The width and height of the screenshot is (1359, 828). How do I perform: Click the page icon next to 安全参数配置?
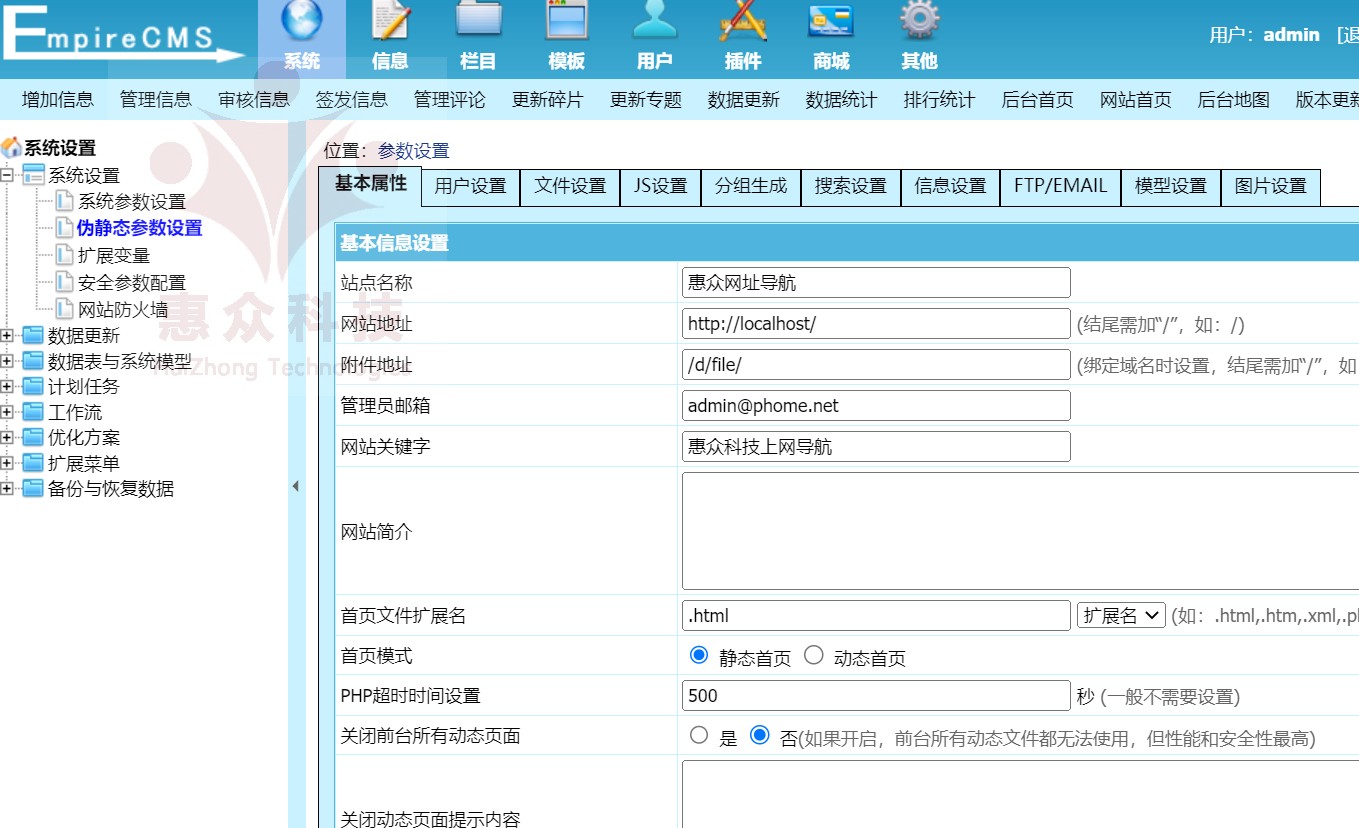click(x=65, y=282)
